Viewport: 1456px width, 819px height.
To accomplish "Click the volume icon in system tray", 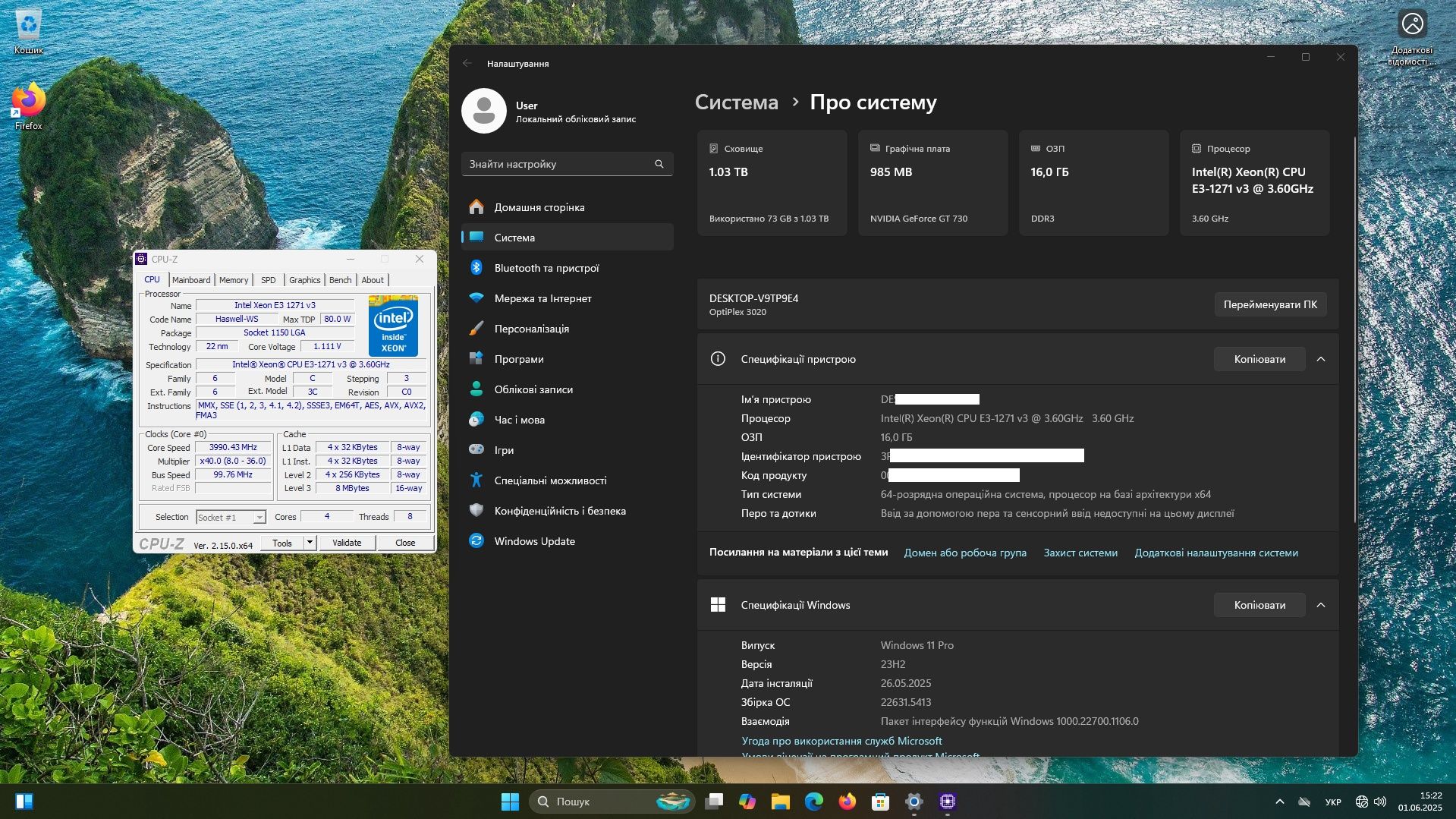I will point(1380,802).
